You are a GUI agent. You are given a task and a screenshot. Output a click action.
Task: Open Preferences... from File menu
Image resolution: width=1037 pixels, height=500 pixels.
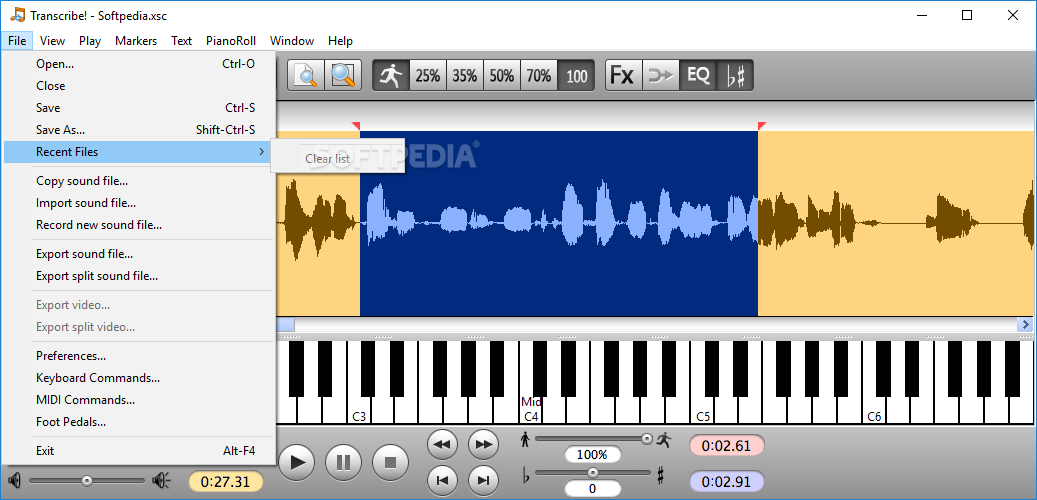click(x=138, y=356)
